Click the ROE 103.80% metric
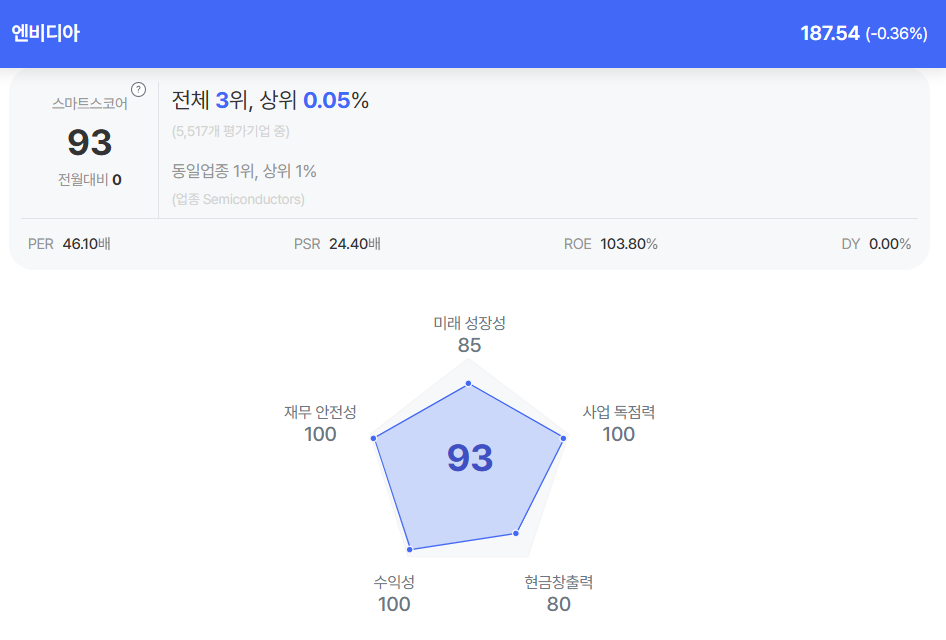 [x=610, y=244]
